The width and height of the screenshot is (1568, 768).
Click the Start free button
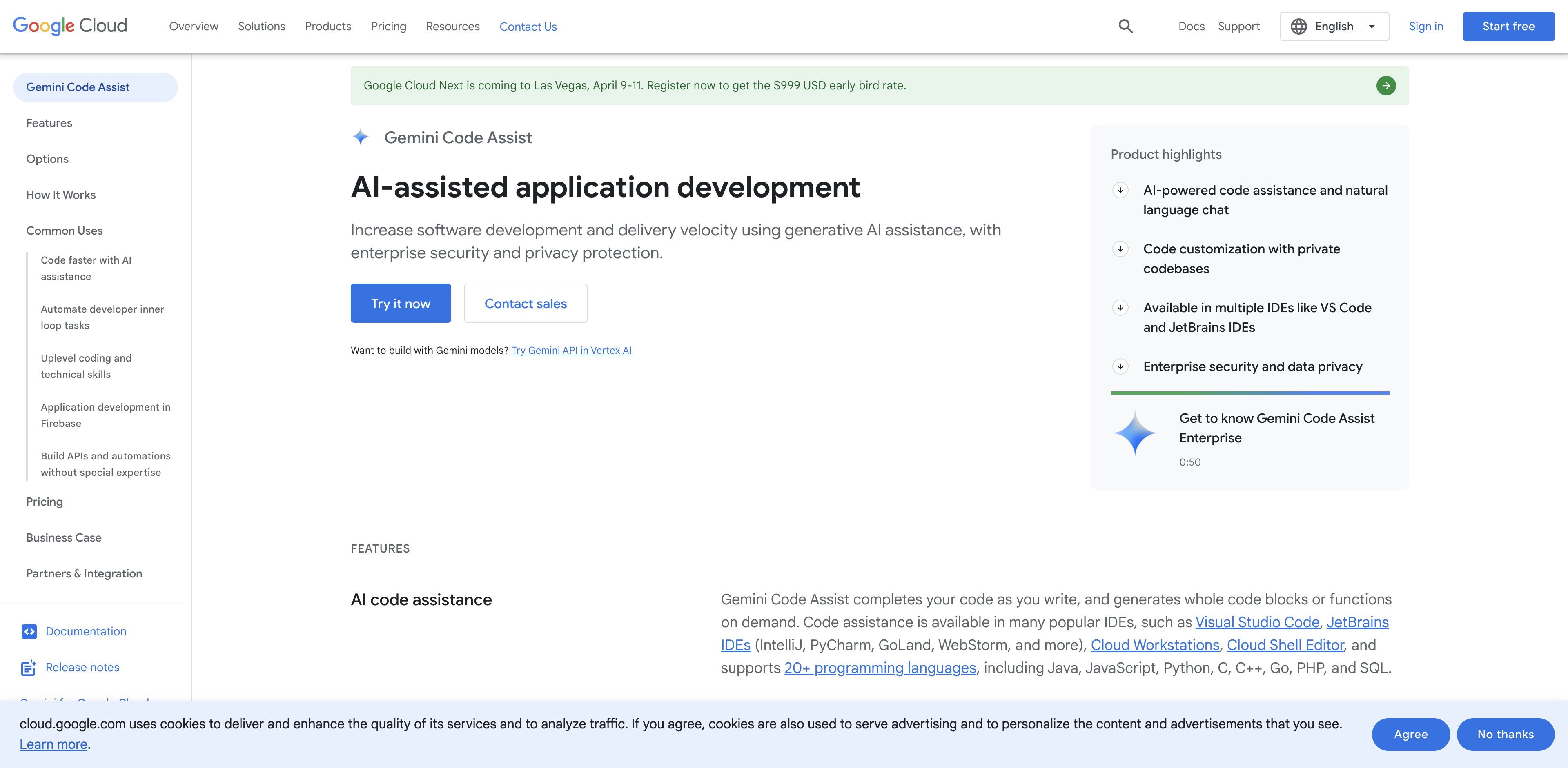click(x=1508, y=26)
